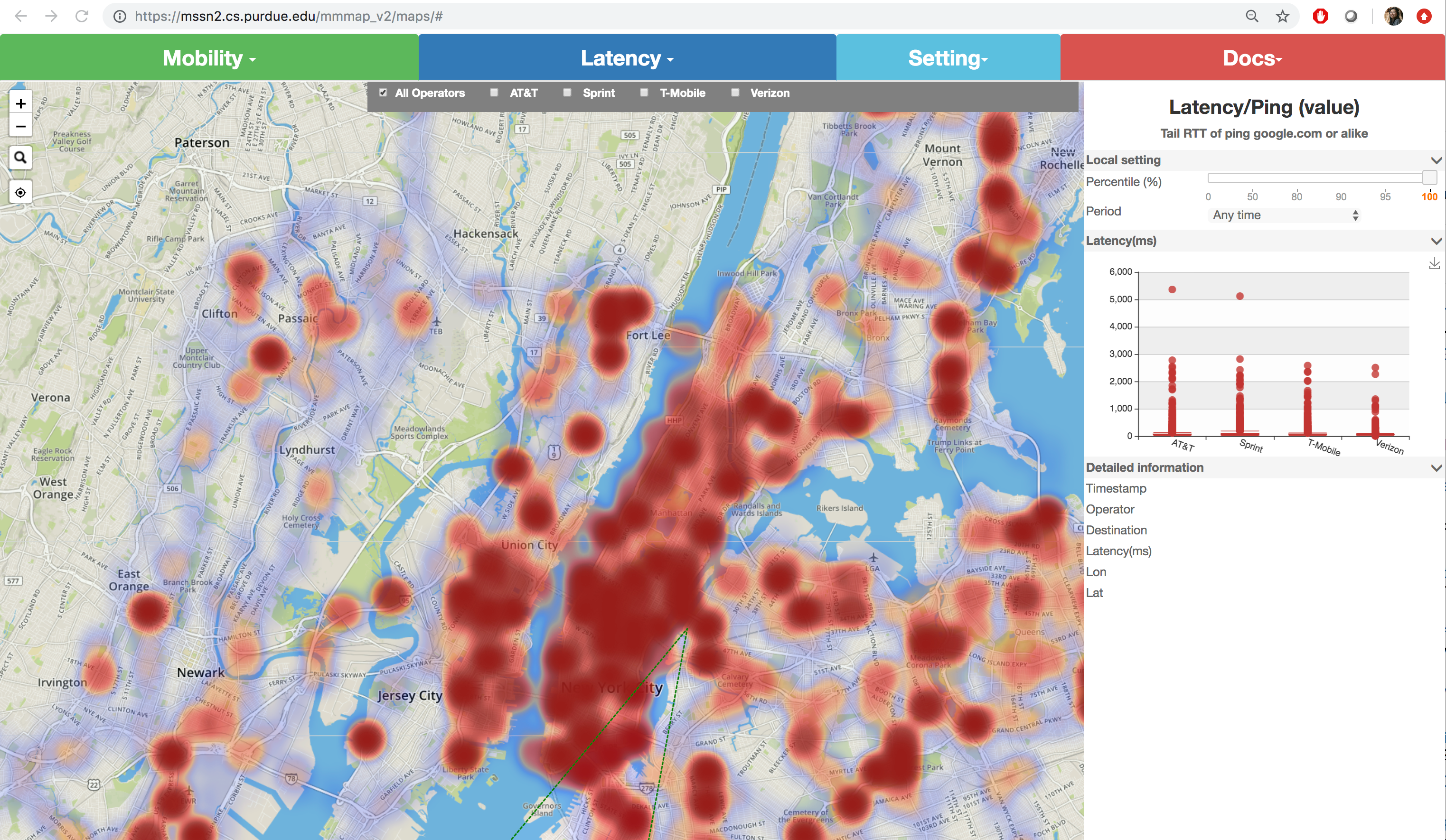Click the Latency/Ping (value) heading
1446x840 pixels.
(1264, 107)
